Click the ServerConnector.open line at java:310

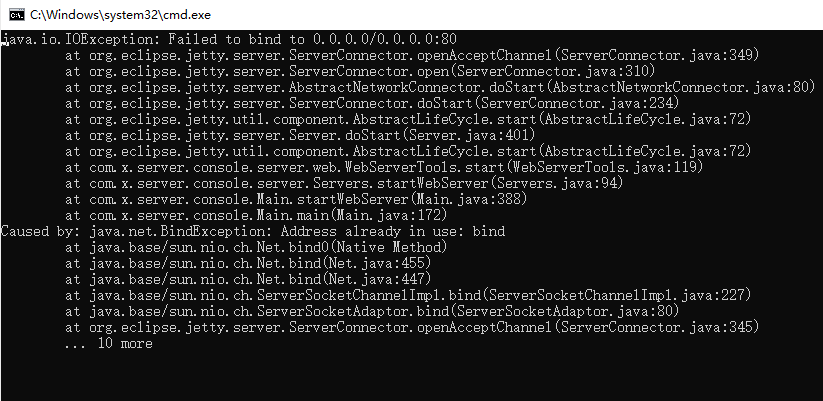360,71
